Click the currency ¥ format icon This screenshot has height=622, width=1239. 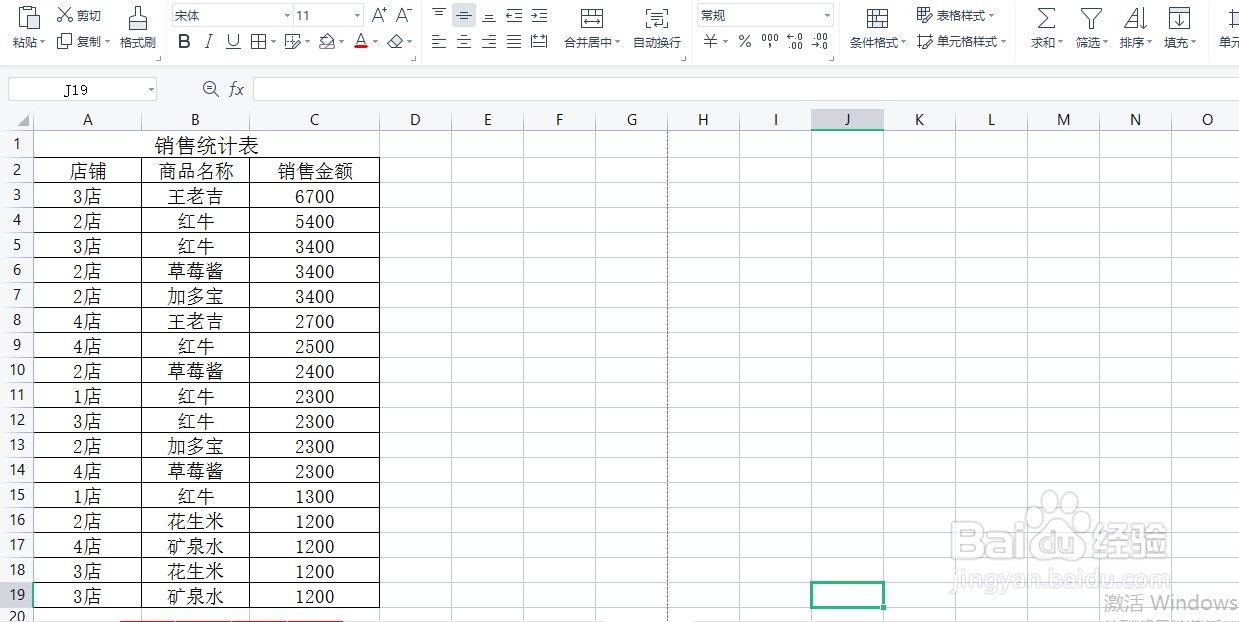point(710,42)
